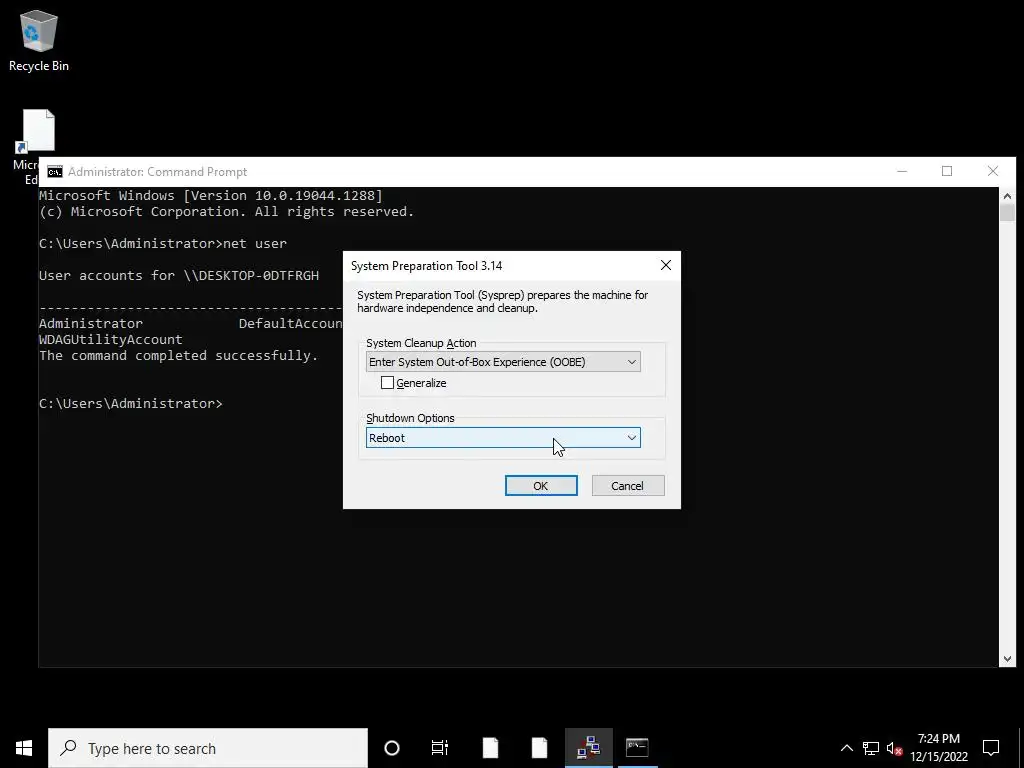Click the 'Administrator' account name in output
1024x768 pixels.
pyautogui.click(x=90, y=323)
